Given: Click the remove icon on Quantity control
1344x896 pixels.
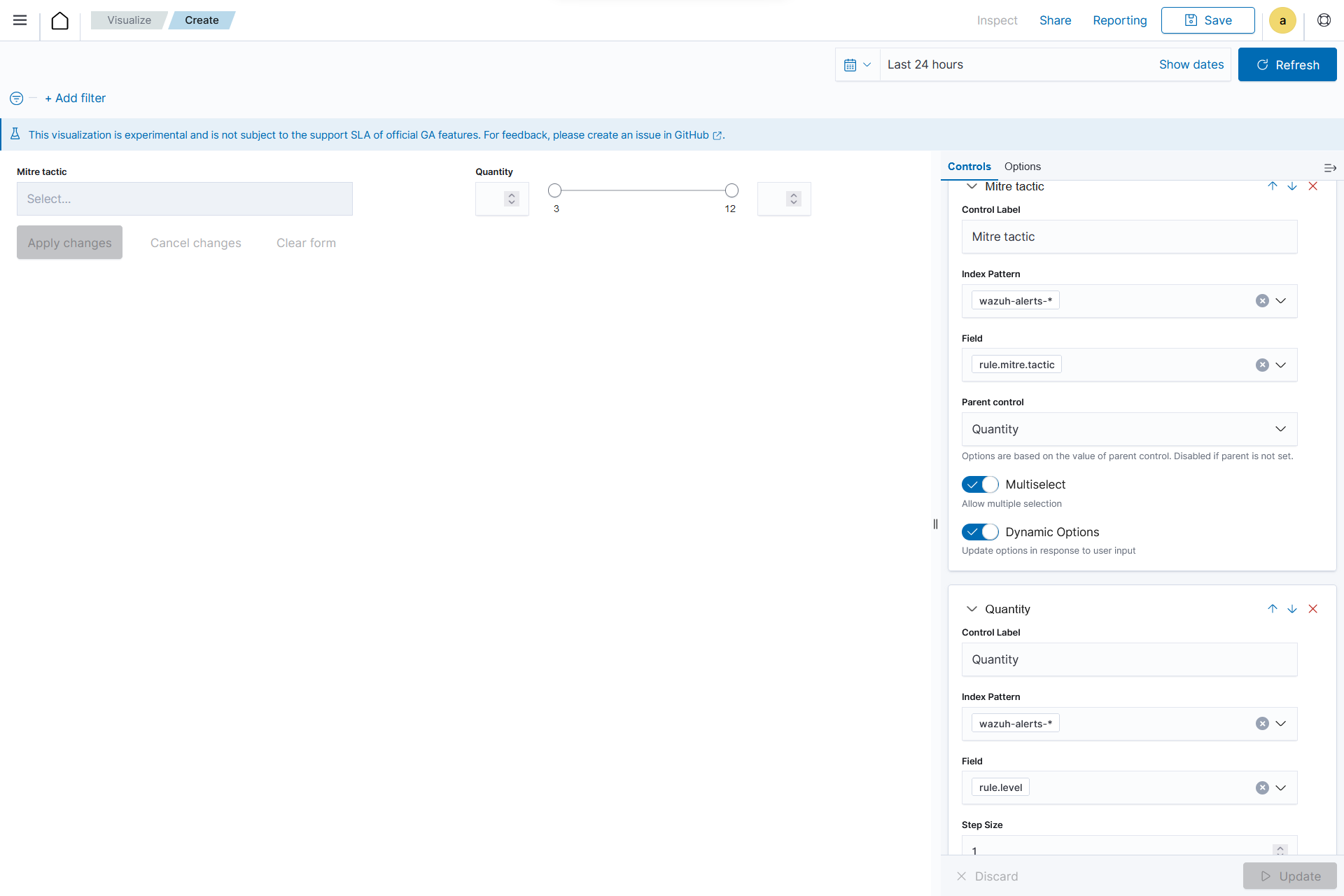Looking at the screenshot, I should click(1314, 609).
